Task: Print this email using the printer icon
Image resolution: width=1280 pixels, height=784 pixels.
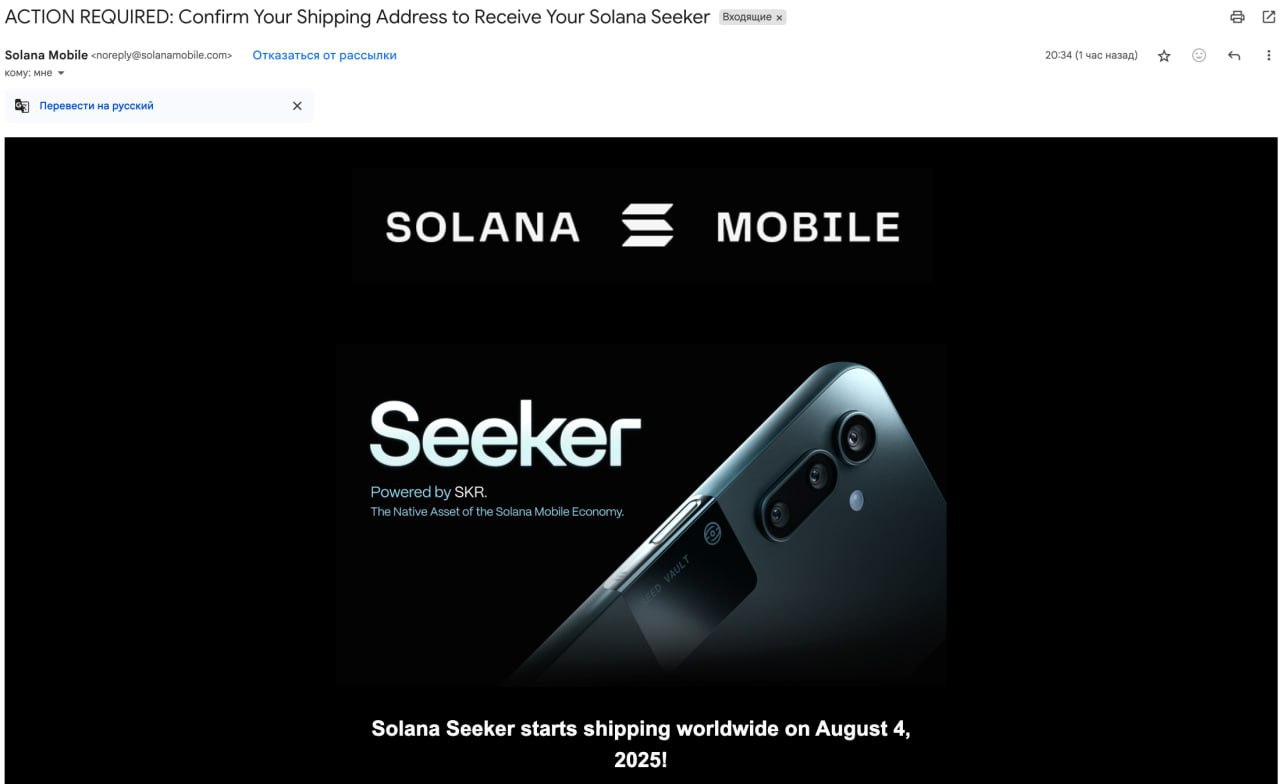Action: click(x=1237, y=17)
